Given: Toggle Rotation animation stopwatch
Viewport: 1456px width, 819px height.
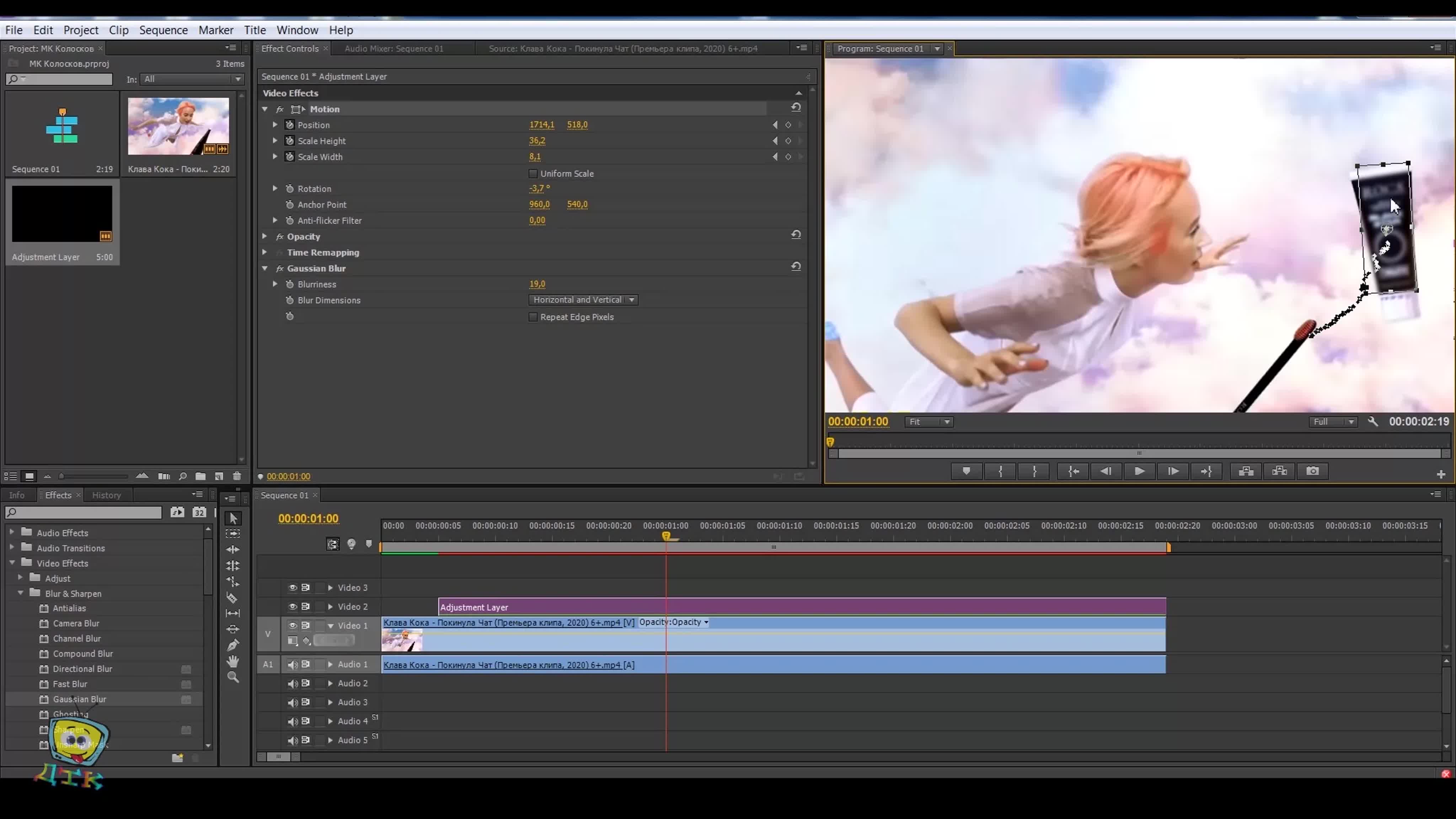Looking at the screenshot, I should pyautogui.click(x=289, y=189).
